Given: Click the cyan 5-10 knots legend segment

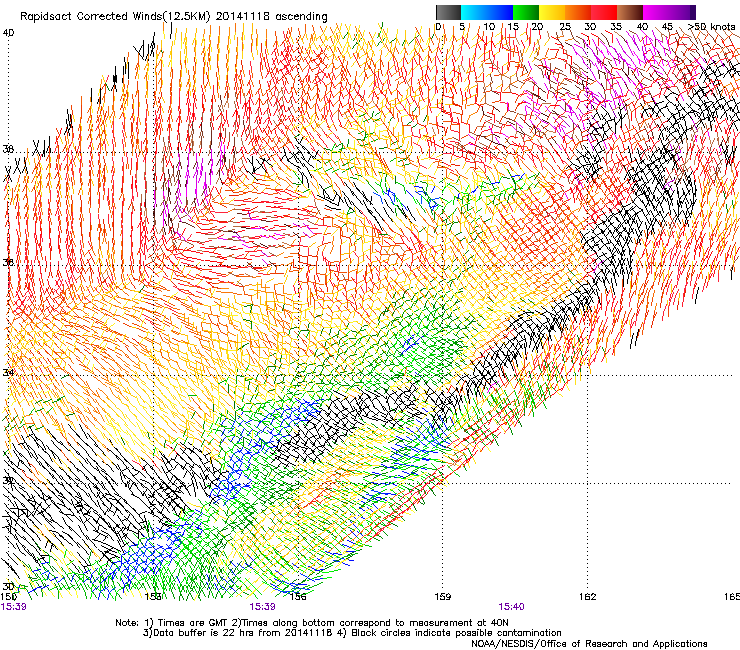Looking at the screenshot, I should 474,12.
